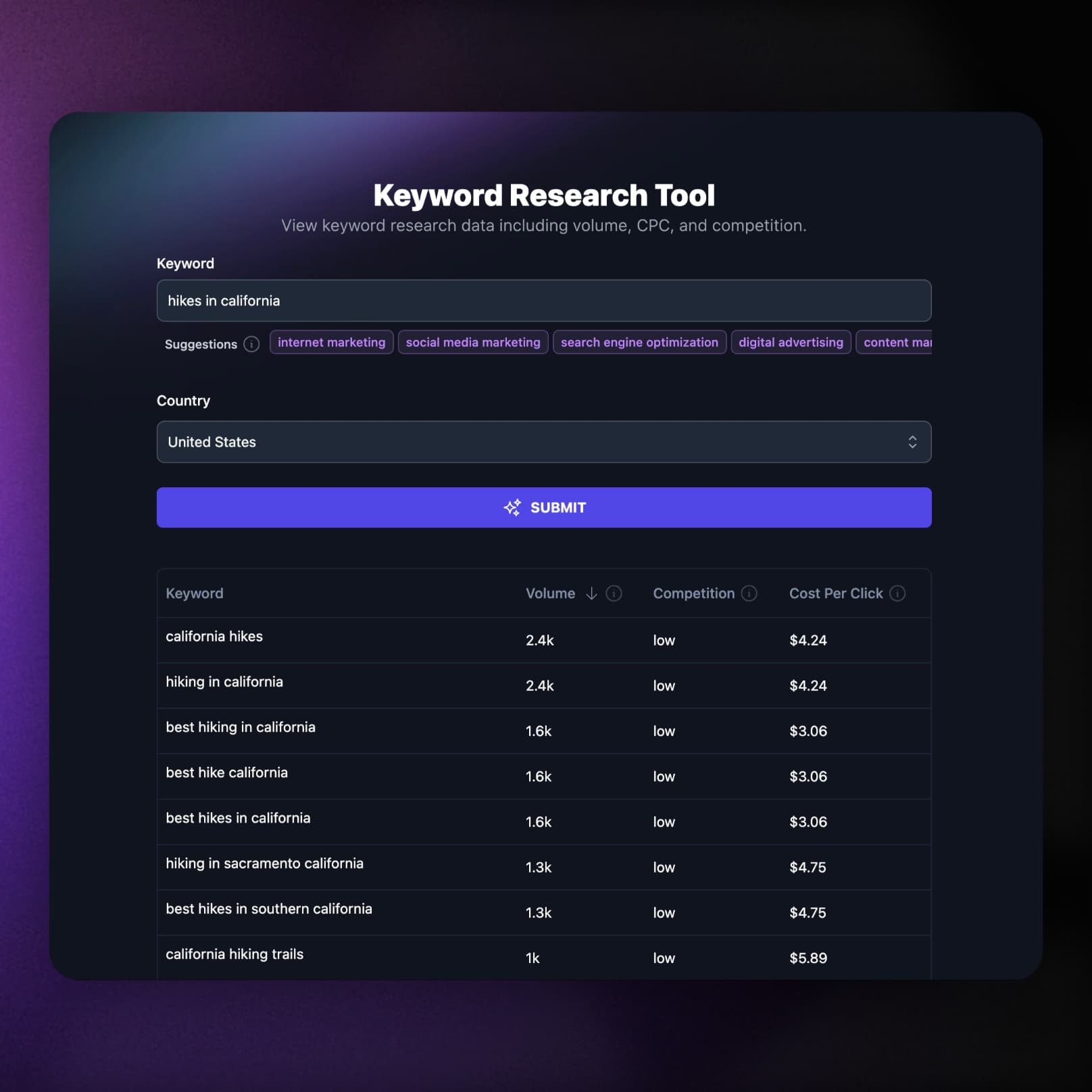Click the digital advertising suggestion tag

791,342
